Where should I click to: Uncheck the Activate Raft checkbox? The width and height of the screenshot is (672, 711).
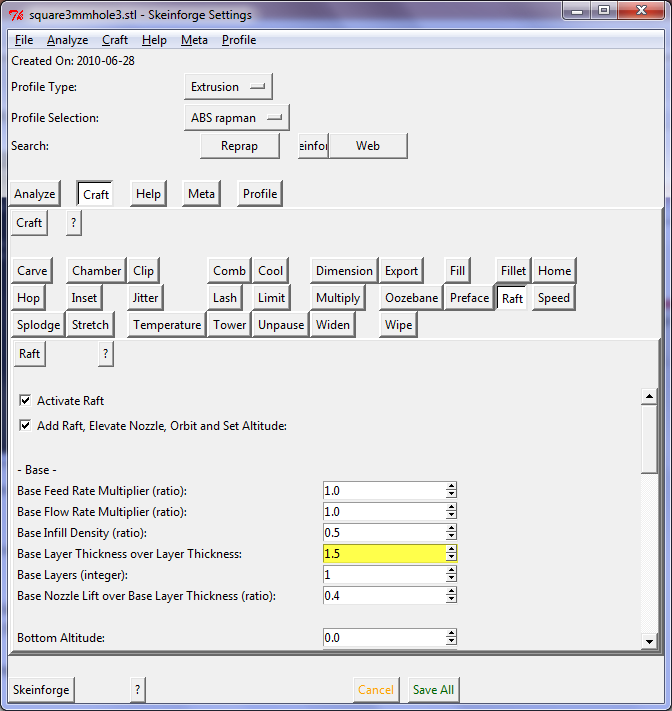click(25, 401)
